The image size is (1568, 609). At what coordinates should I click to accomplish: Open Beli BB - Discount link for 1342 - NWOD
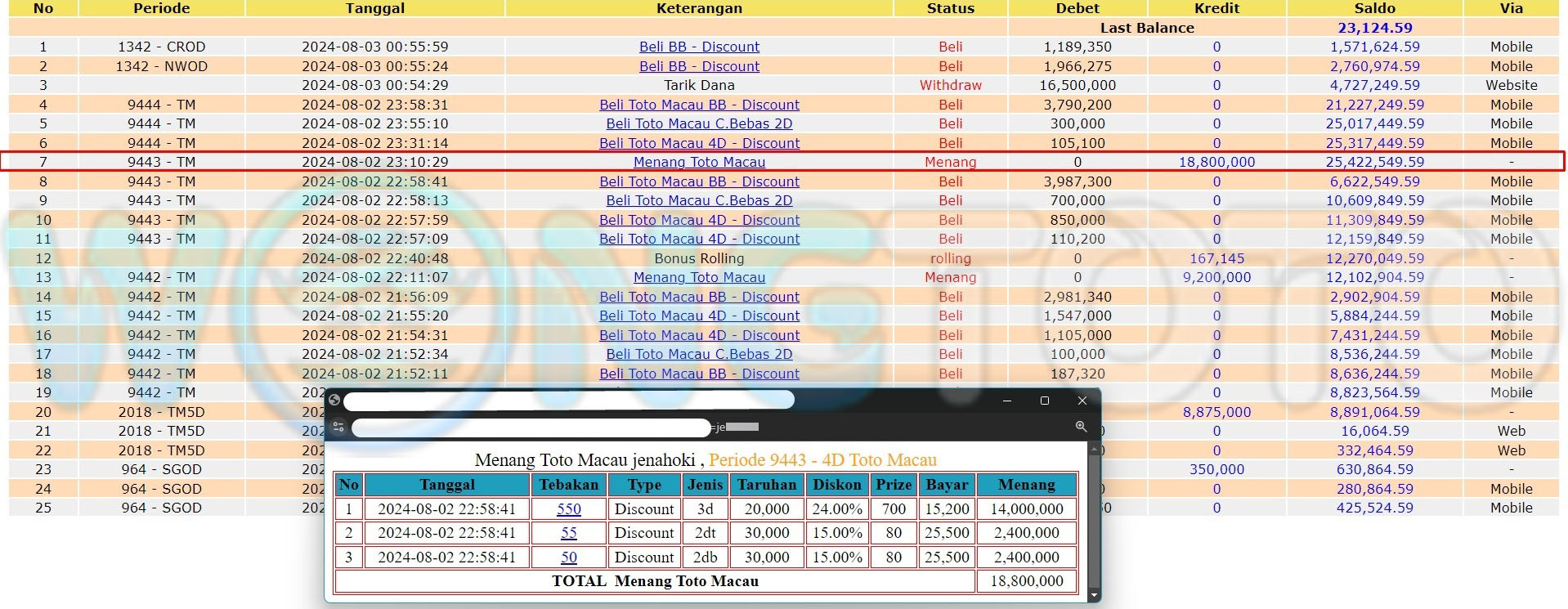(699, 66)
